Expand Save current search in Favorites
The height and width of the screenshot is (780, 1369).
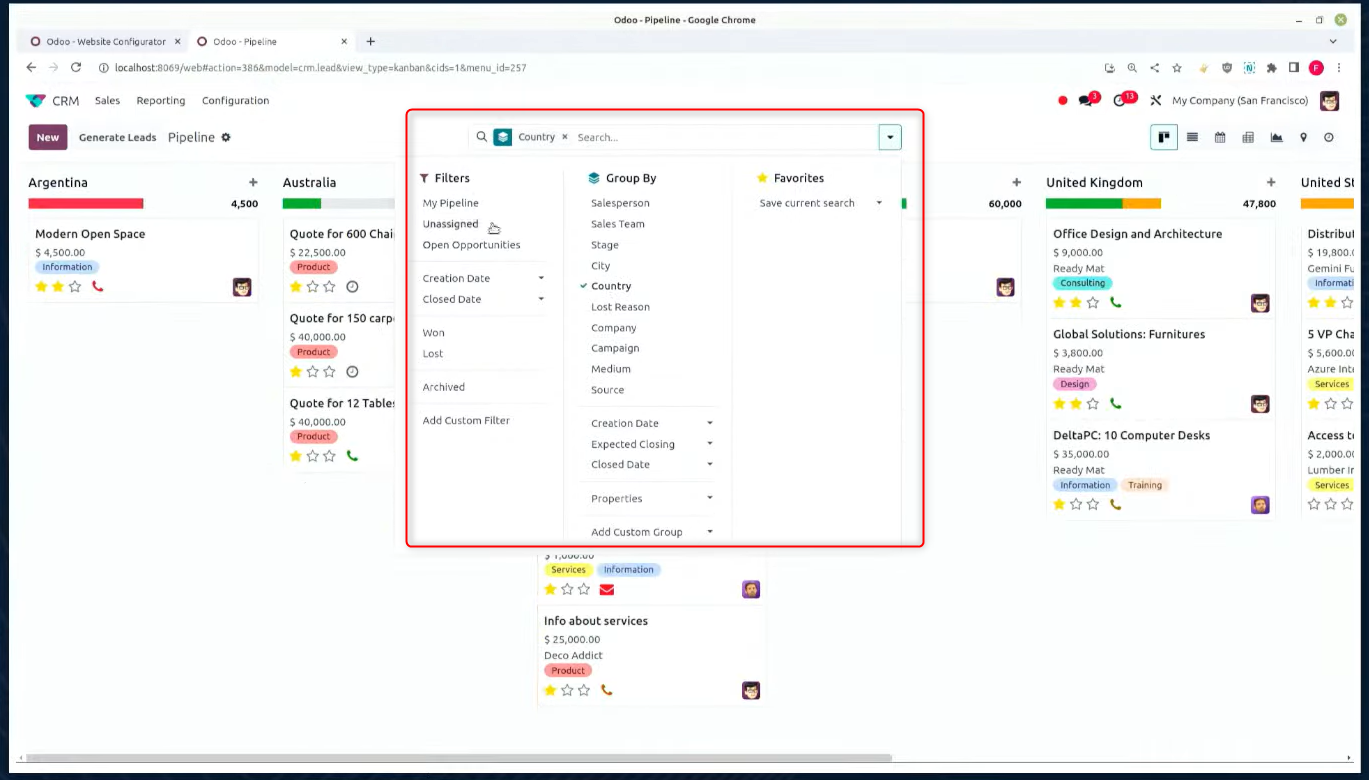(821, 203)
